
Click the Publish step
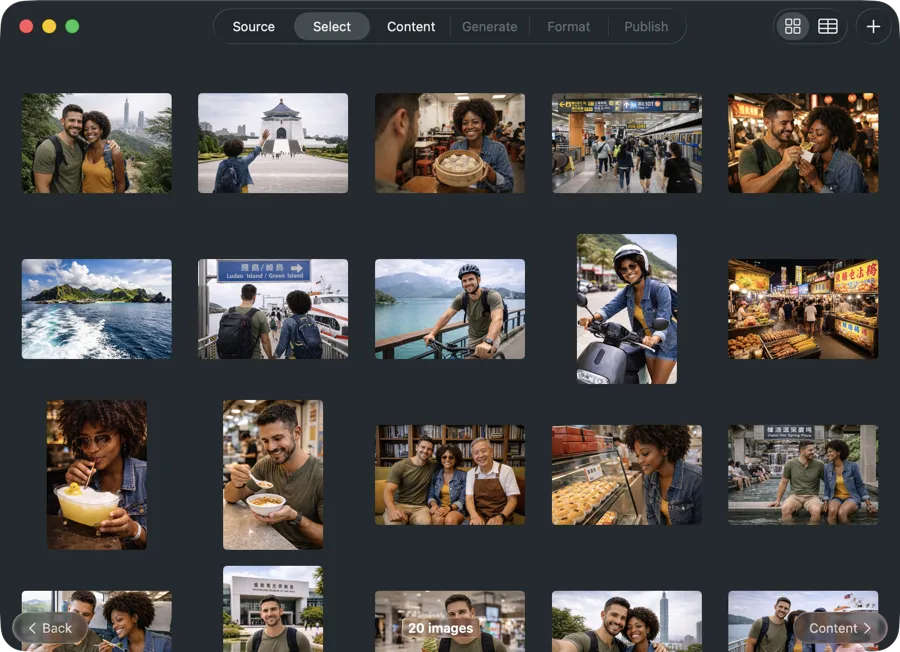tap(646, 27)
